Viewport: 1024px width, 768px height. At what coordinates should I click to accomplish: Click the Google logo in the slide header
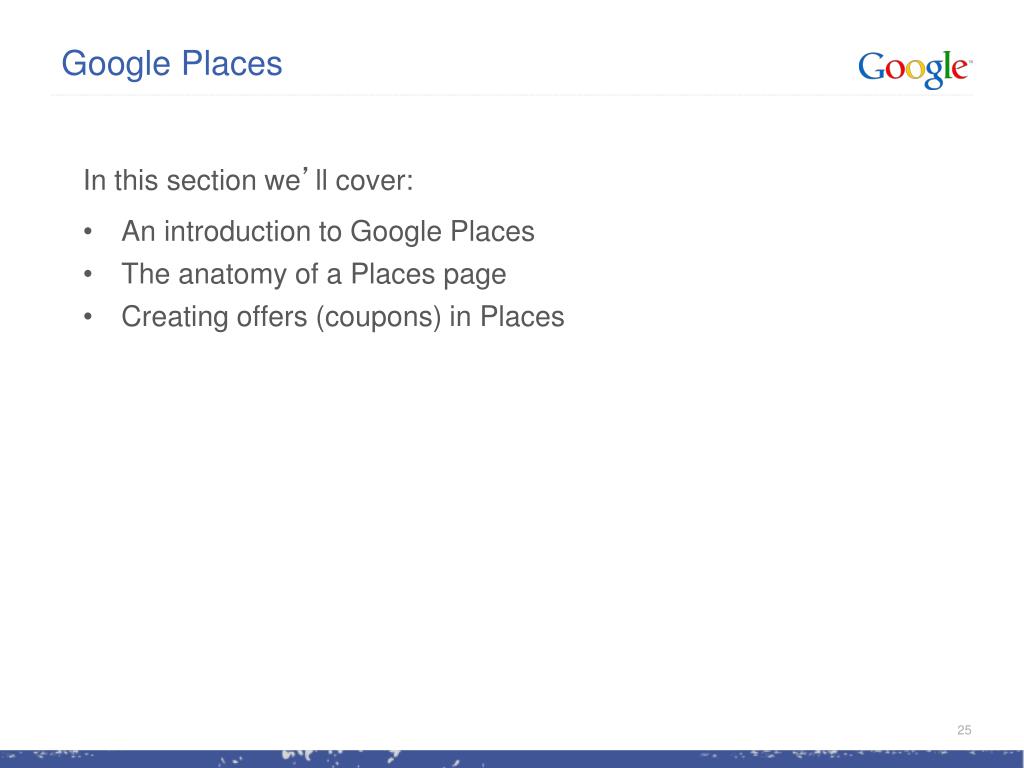tap(915, 69)
